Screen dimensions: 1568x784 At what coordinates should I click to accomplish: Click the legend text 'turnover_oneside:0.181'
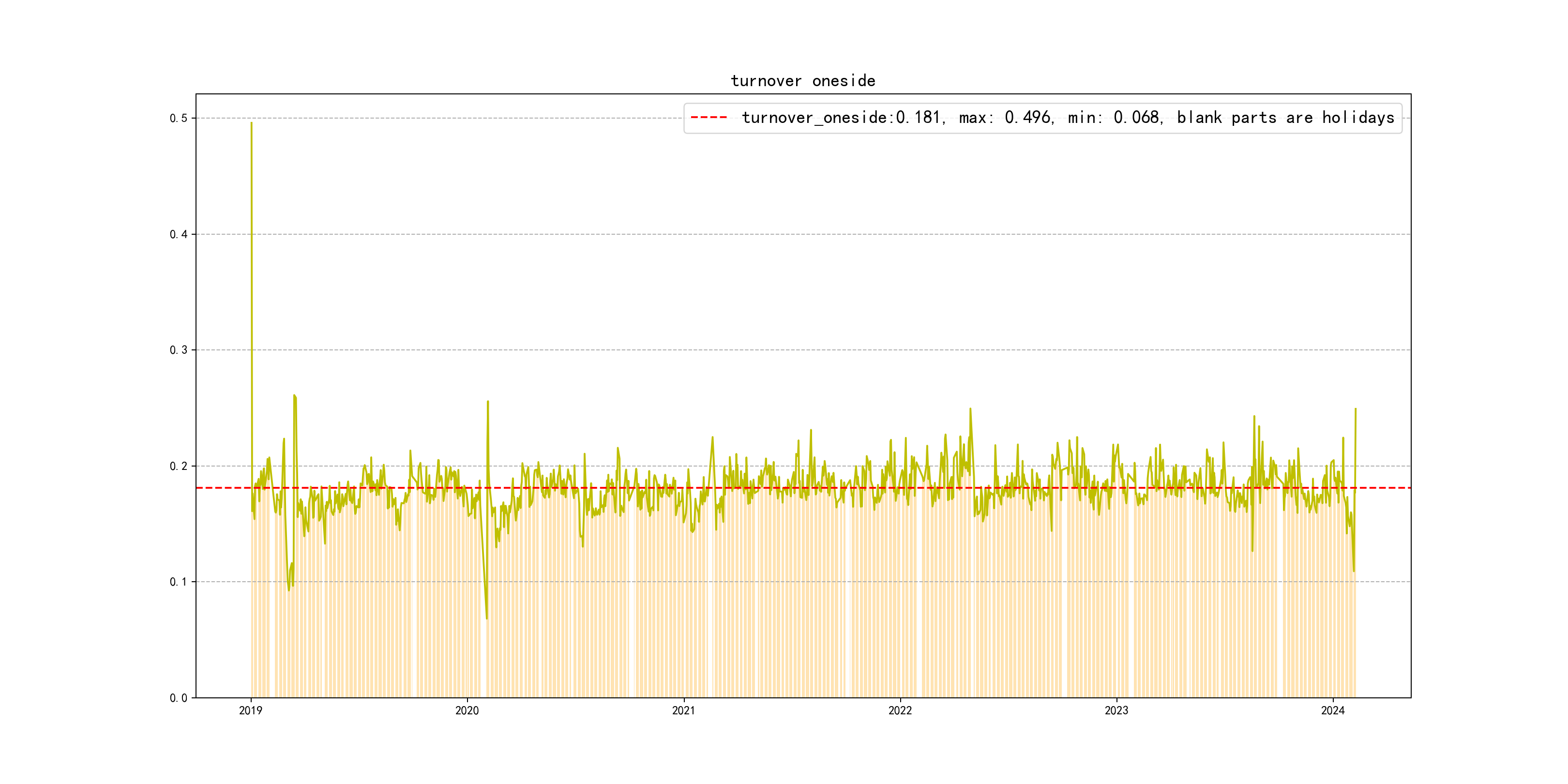point(842,118)
